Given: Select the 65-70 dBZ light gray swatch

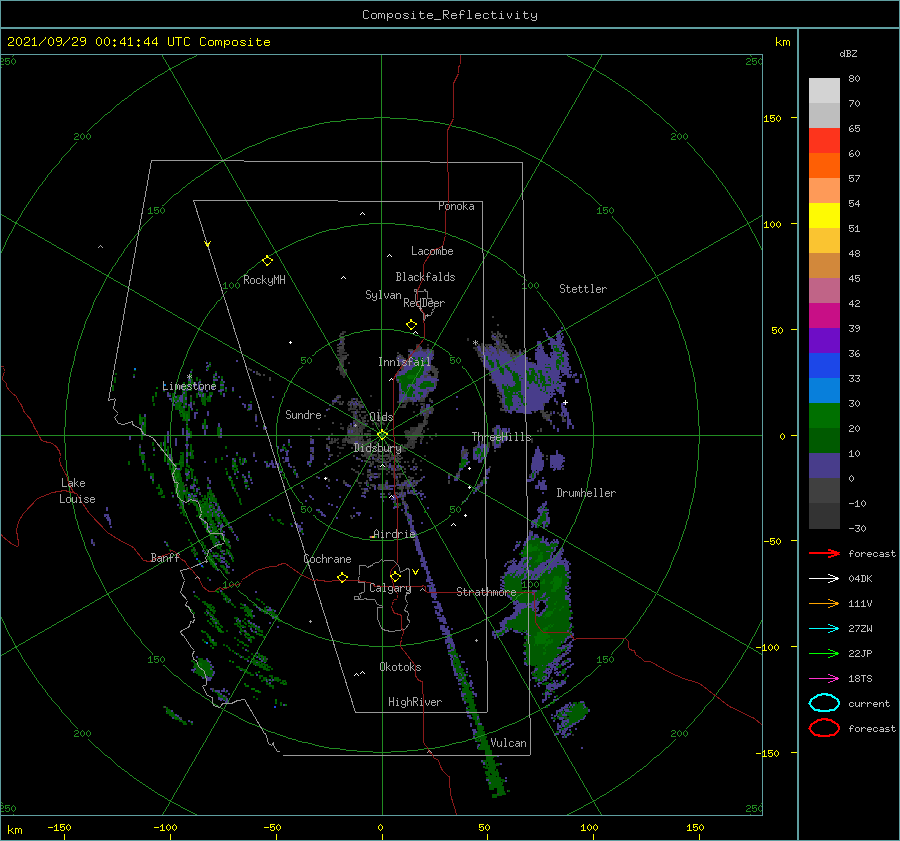Looking at the screenshot, I should (824, 115).
